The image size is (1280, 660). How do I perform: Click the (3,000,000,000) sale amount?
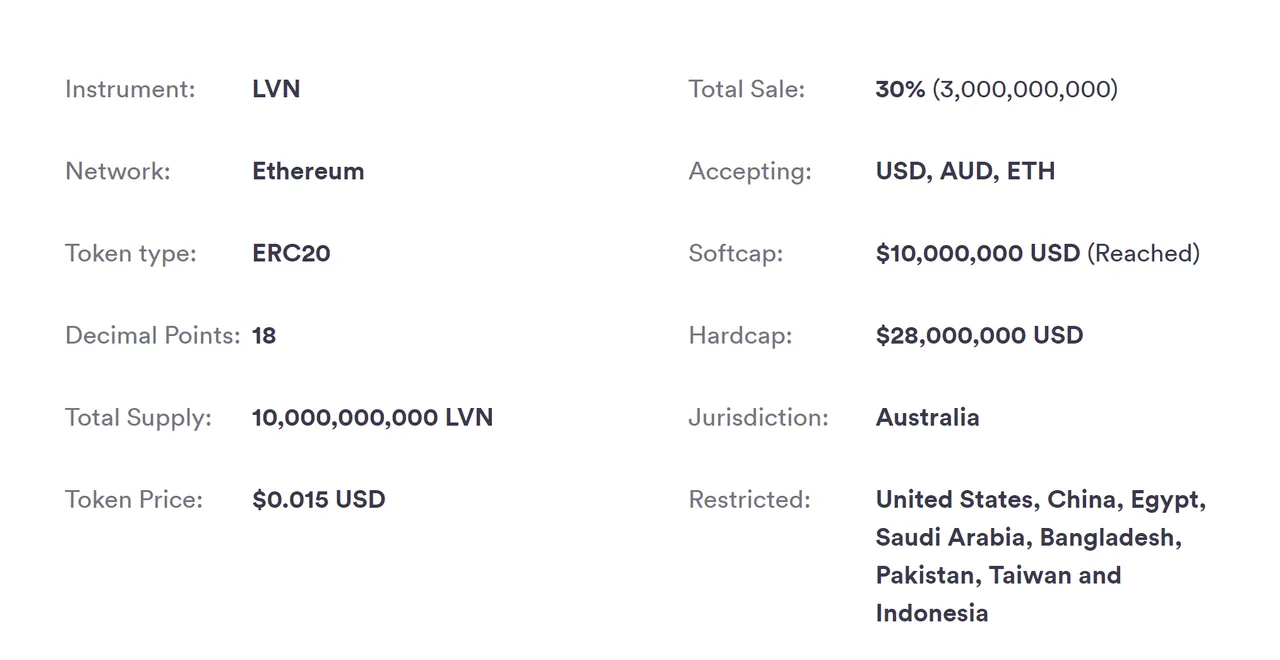(1025, 89)
